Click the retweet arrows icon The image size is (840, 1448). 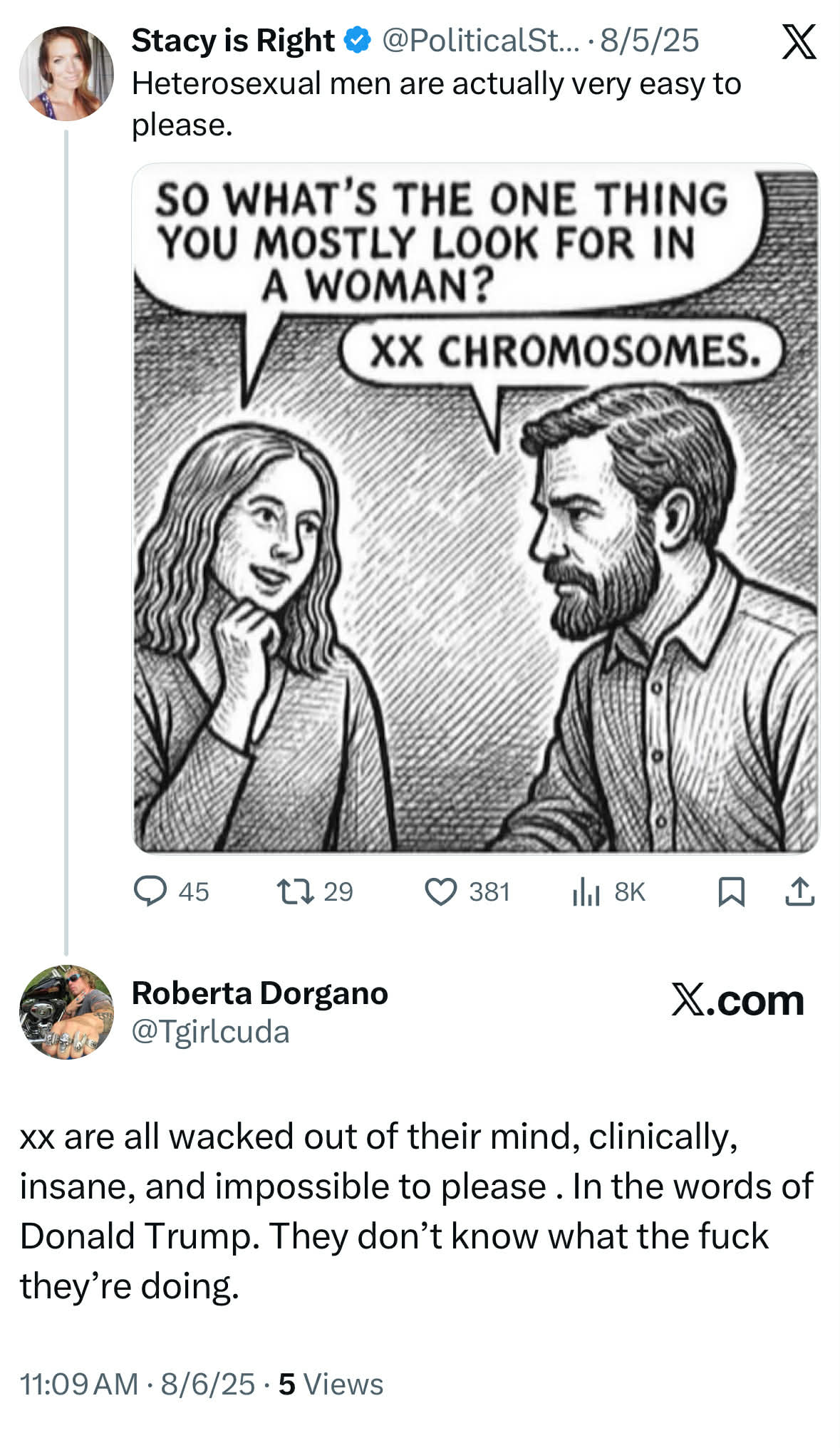296,891
